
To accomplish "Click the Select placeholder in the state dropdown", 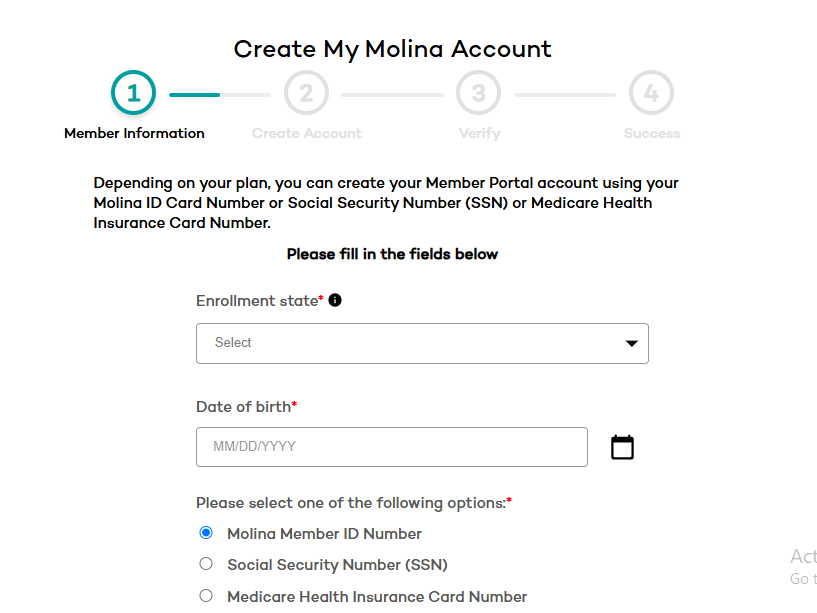I will [233, 343].
